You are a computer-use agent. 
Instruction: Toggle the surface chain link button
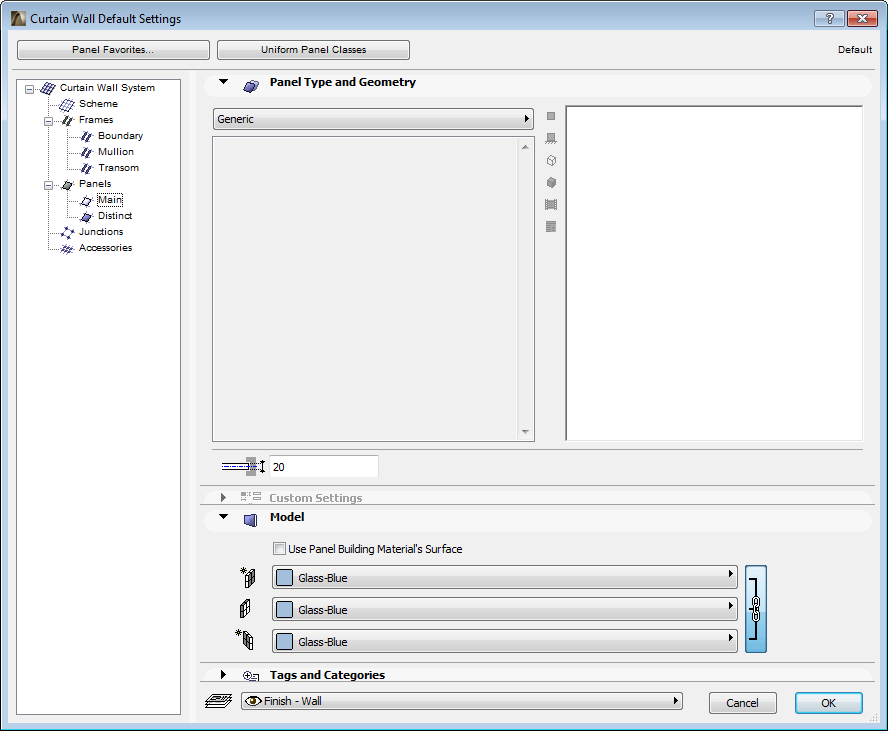[755, 609]
